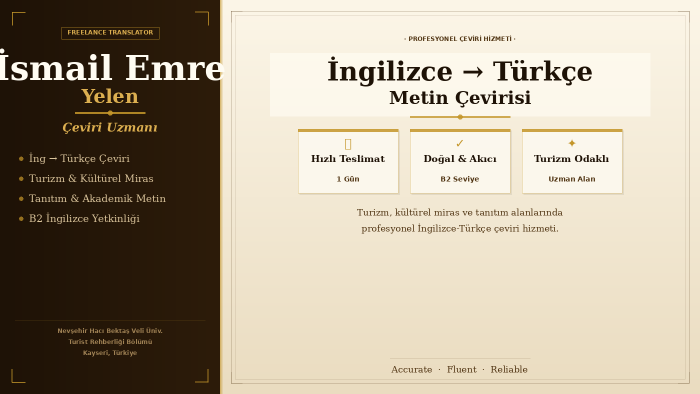
Task: Click the 1 Gün label
Action: pyautogui.click(x=348, y=179)
